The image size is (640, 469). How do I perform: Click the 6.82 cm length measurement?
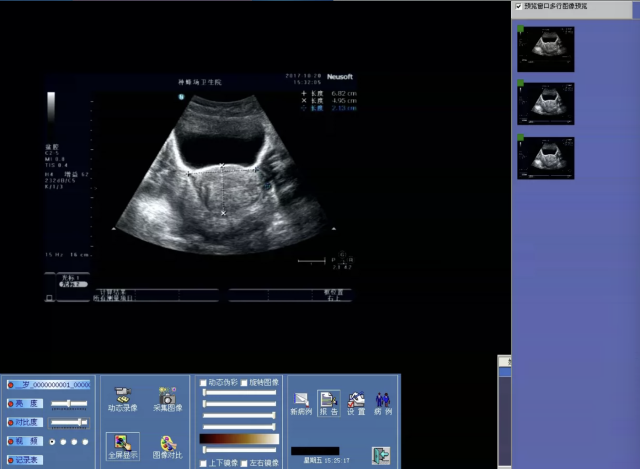[344, 93]
